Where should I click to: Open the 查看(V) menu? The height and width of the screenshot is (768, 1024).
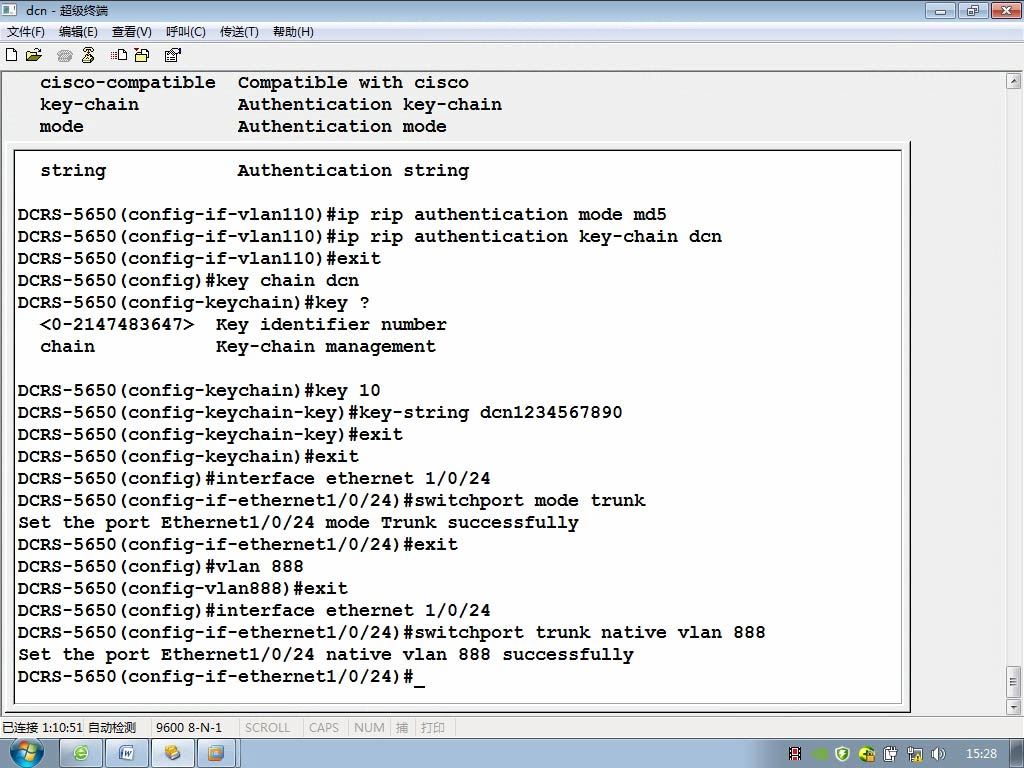coord(131,31)
